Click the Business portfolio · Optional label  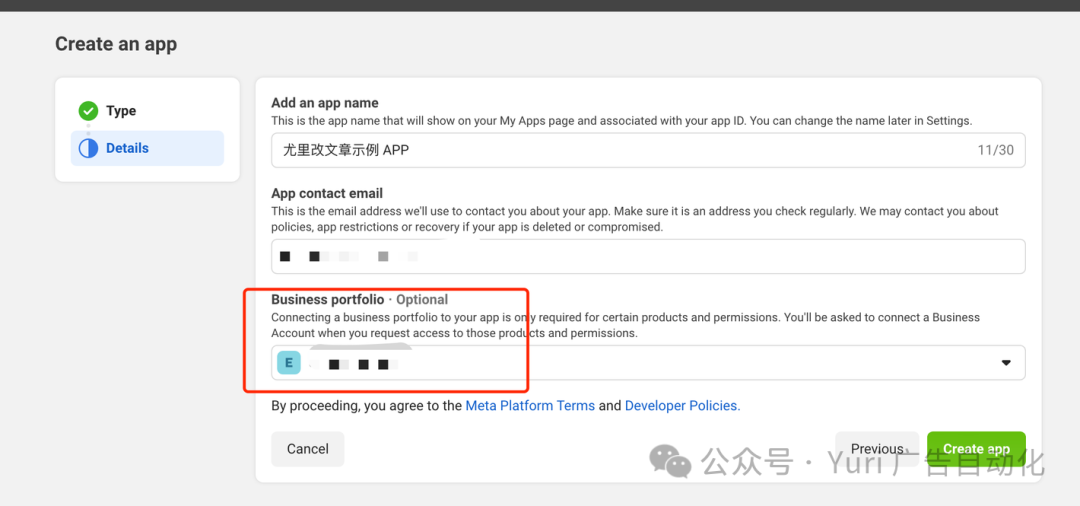point(360,299)
